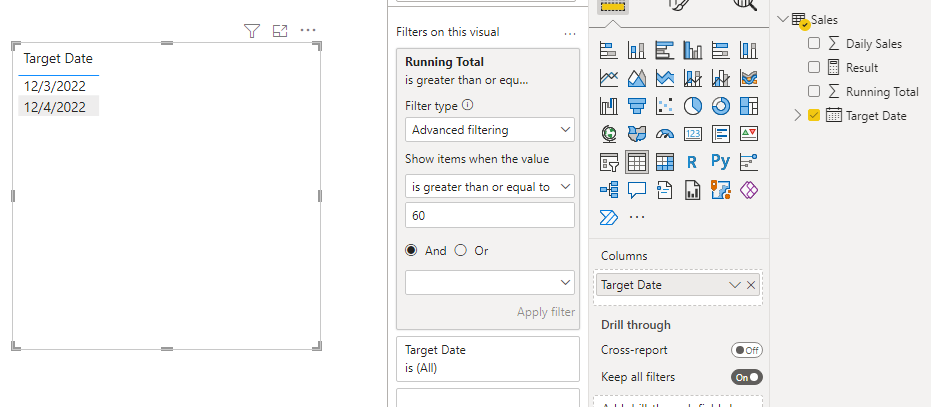Select the gauge visual
This screenshot has height=407, width=931.
point(665,134)
